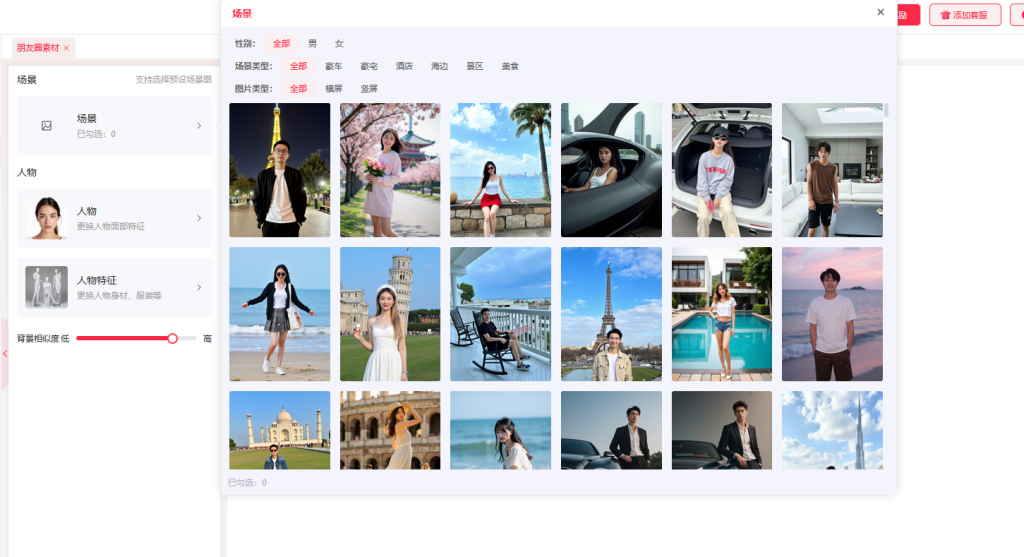The width and height of the screenshot is (1024, 557).
Task: Click the 添加客服 button
Action: pyautogui.click(x=964, y=15)
